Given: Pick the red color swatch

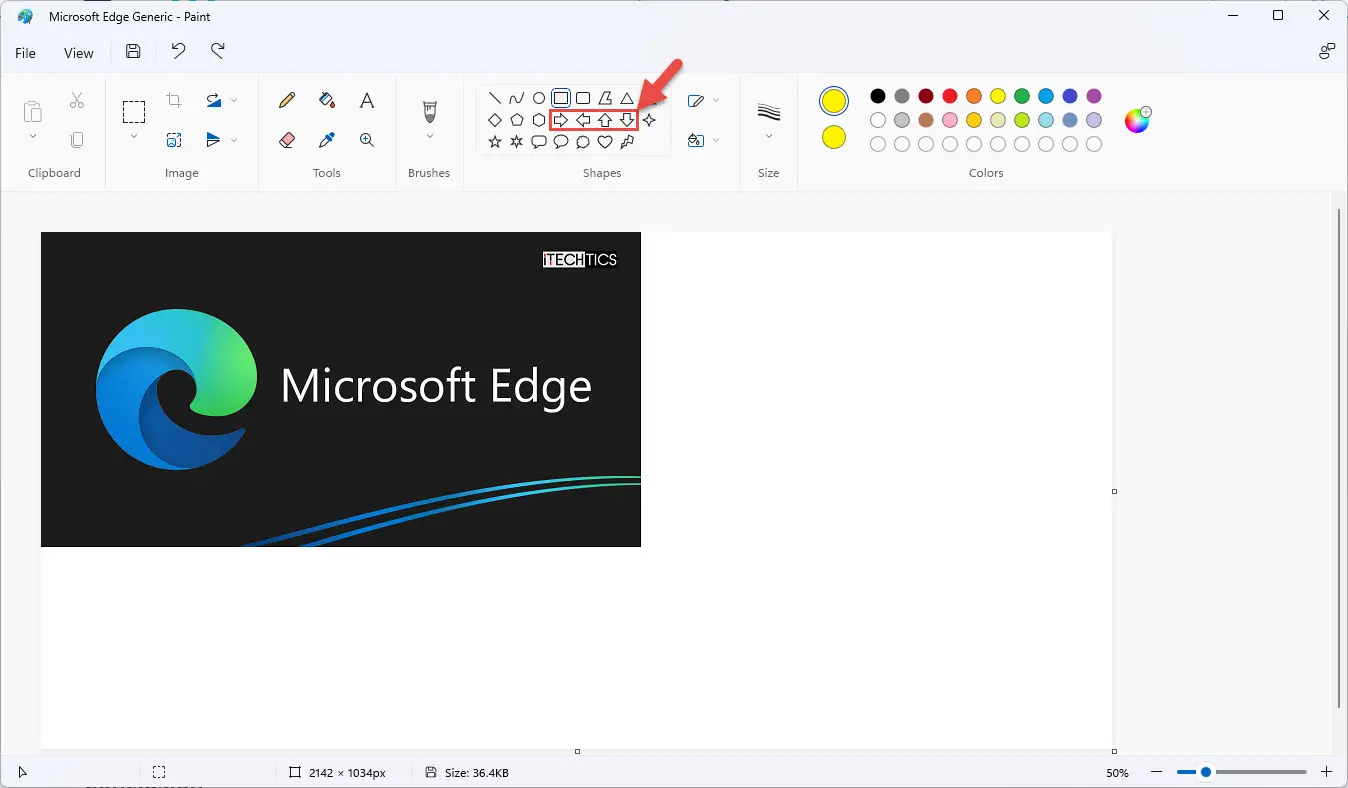Looking at the screenshot, I should (x=950, y=96).
